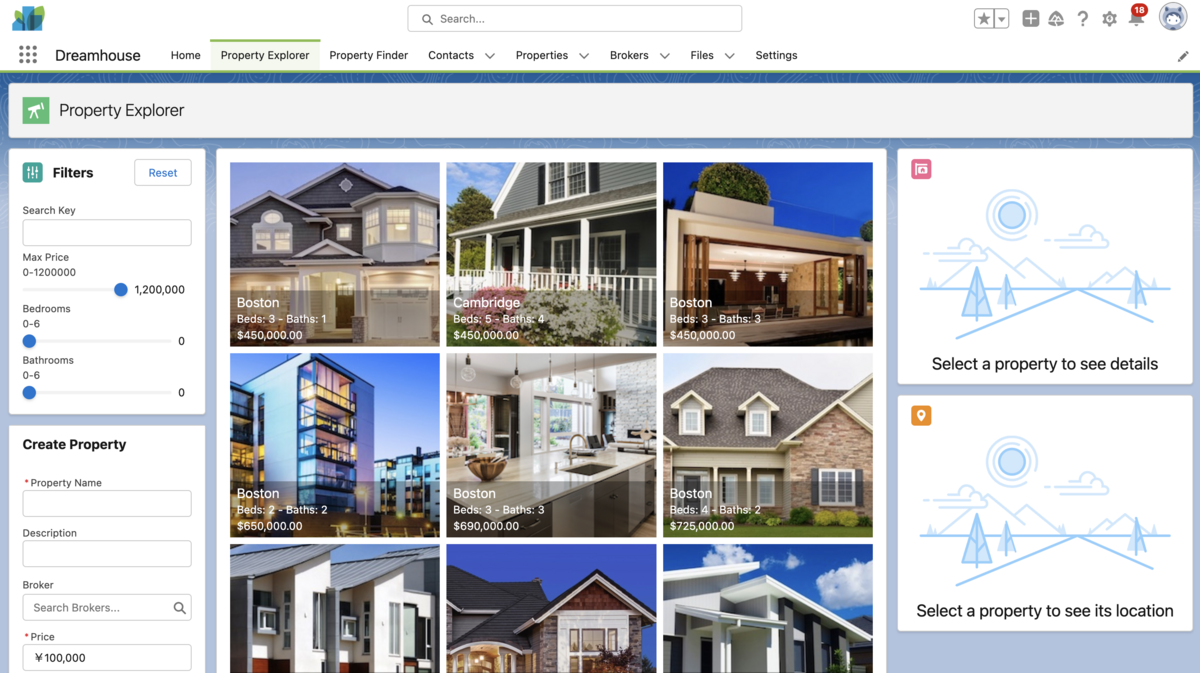Select the Boston 3 beds 3 baths $450,000 tile
1200x673 pixels.
coord(768,254)
